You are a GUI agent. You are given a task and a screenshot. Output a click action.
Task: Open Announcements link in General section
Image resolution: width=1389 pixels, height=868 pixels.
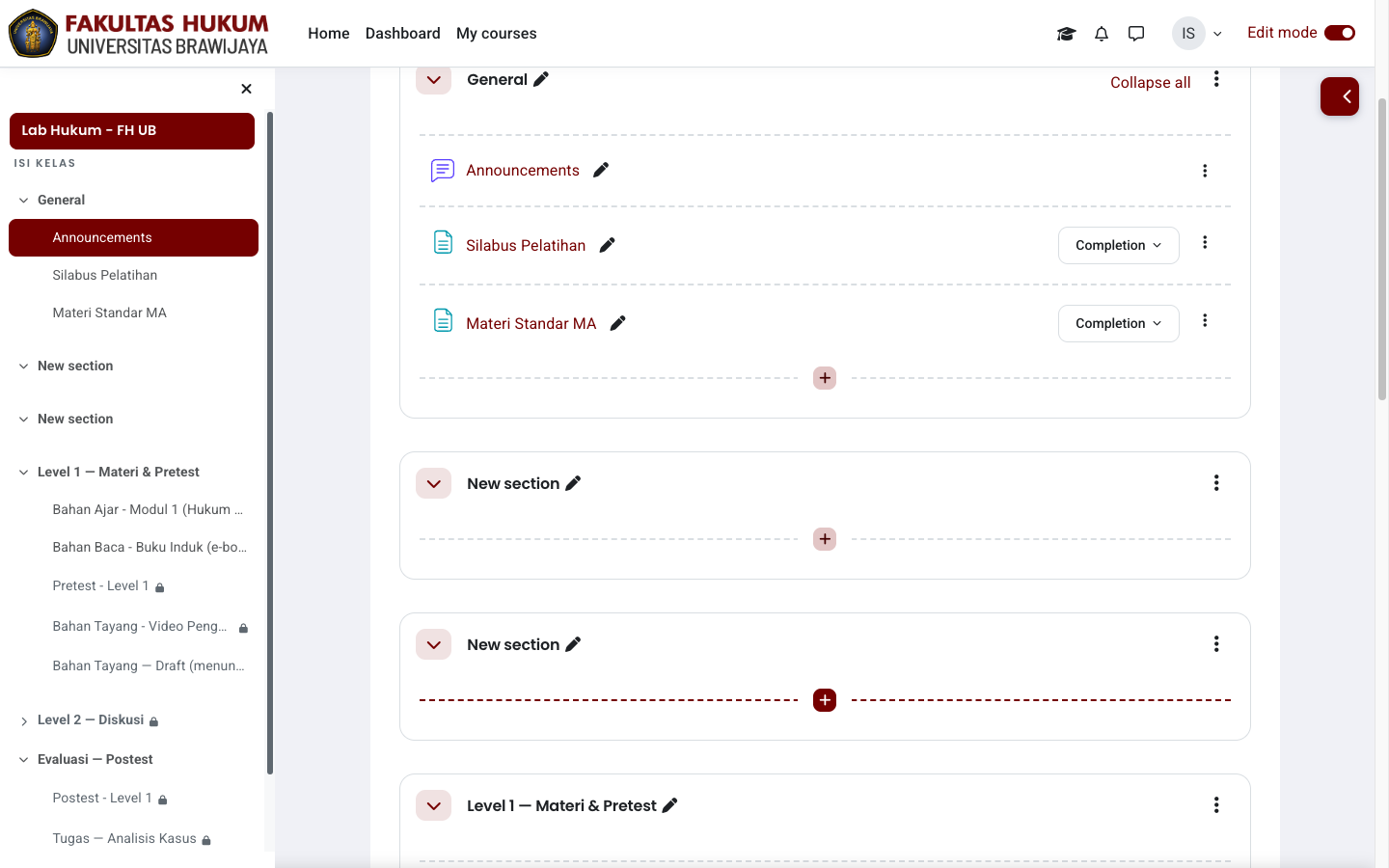523,171
